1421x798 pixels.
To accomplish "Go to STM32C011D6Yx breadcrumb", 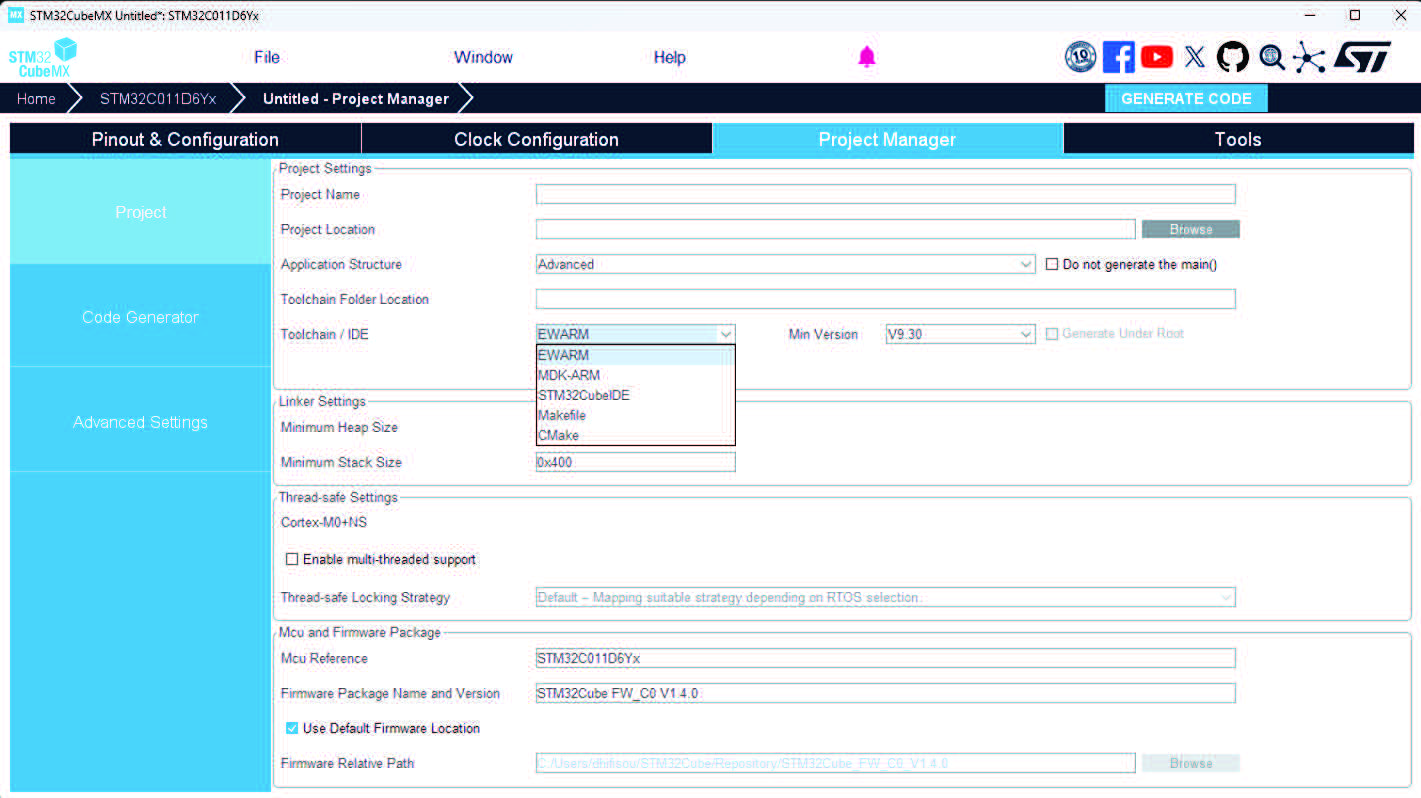I will coord(158,99).
